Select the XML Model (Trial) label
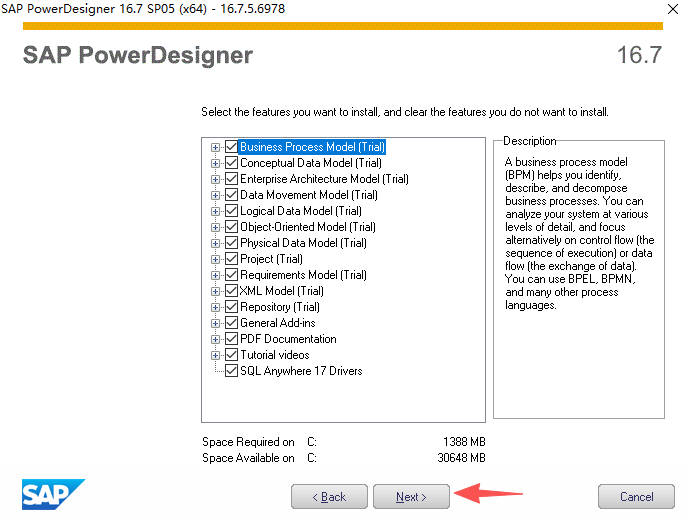This screenshot has height=517, width=688. (x=282, y=291)
